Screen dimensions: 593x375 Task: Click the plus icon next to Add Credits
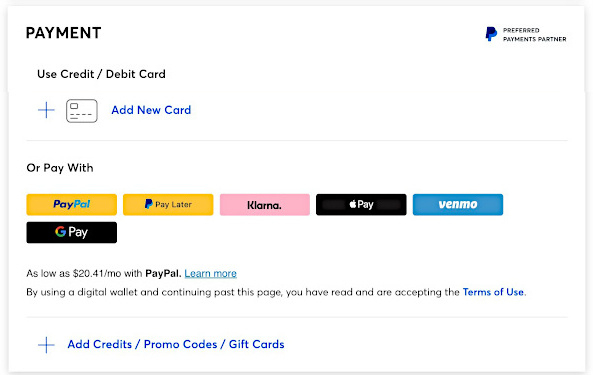coord(46,345)
